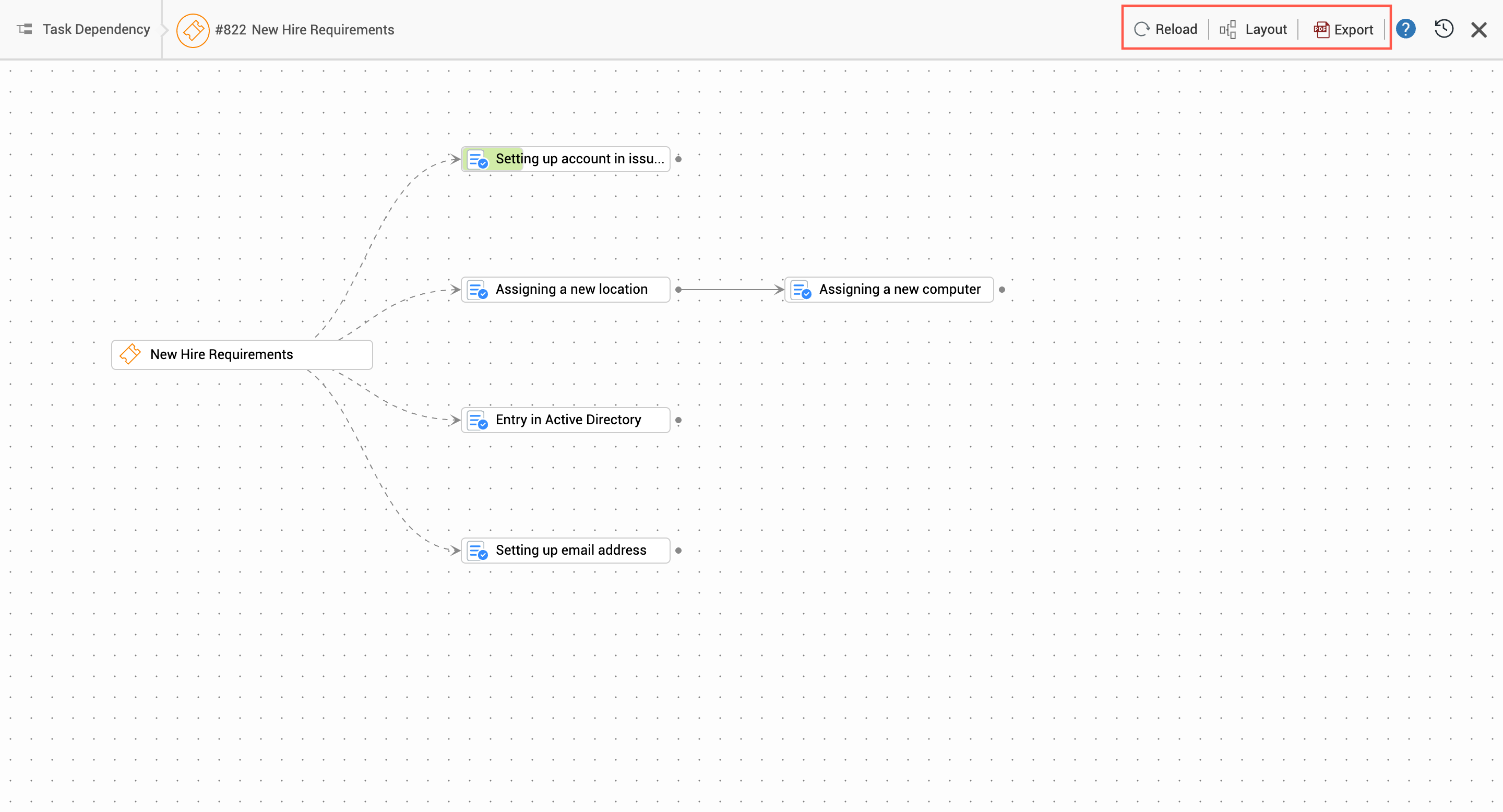Click the #822 New Hire Requirements title
Screen dimensions: 1503x812
[x=305, y=30]
